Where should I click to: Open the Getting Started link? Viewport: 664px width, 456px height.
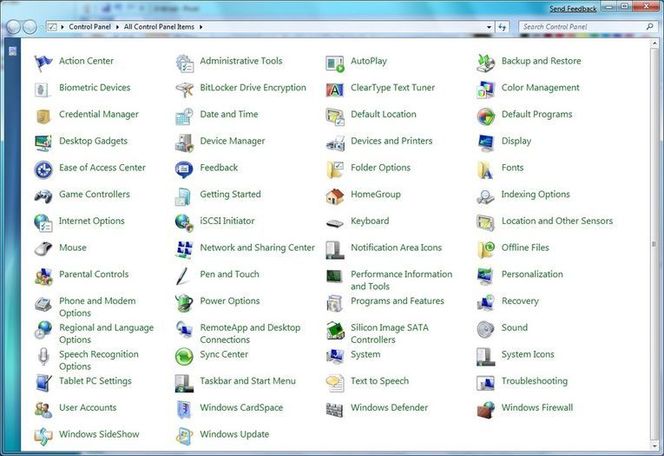pyautogui.click(x=230, y=194)
